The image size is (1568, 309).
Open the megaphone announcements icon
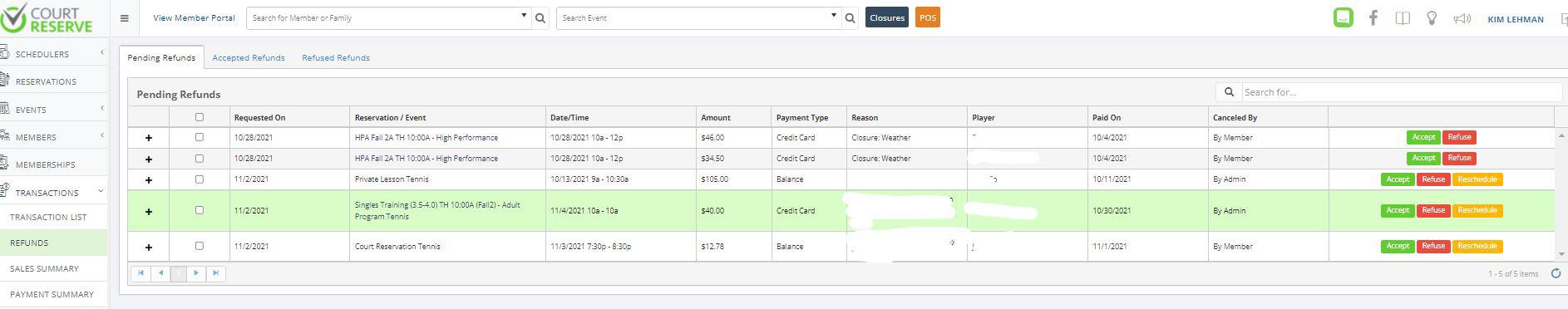pos(1462,18)
